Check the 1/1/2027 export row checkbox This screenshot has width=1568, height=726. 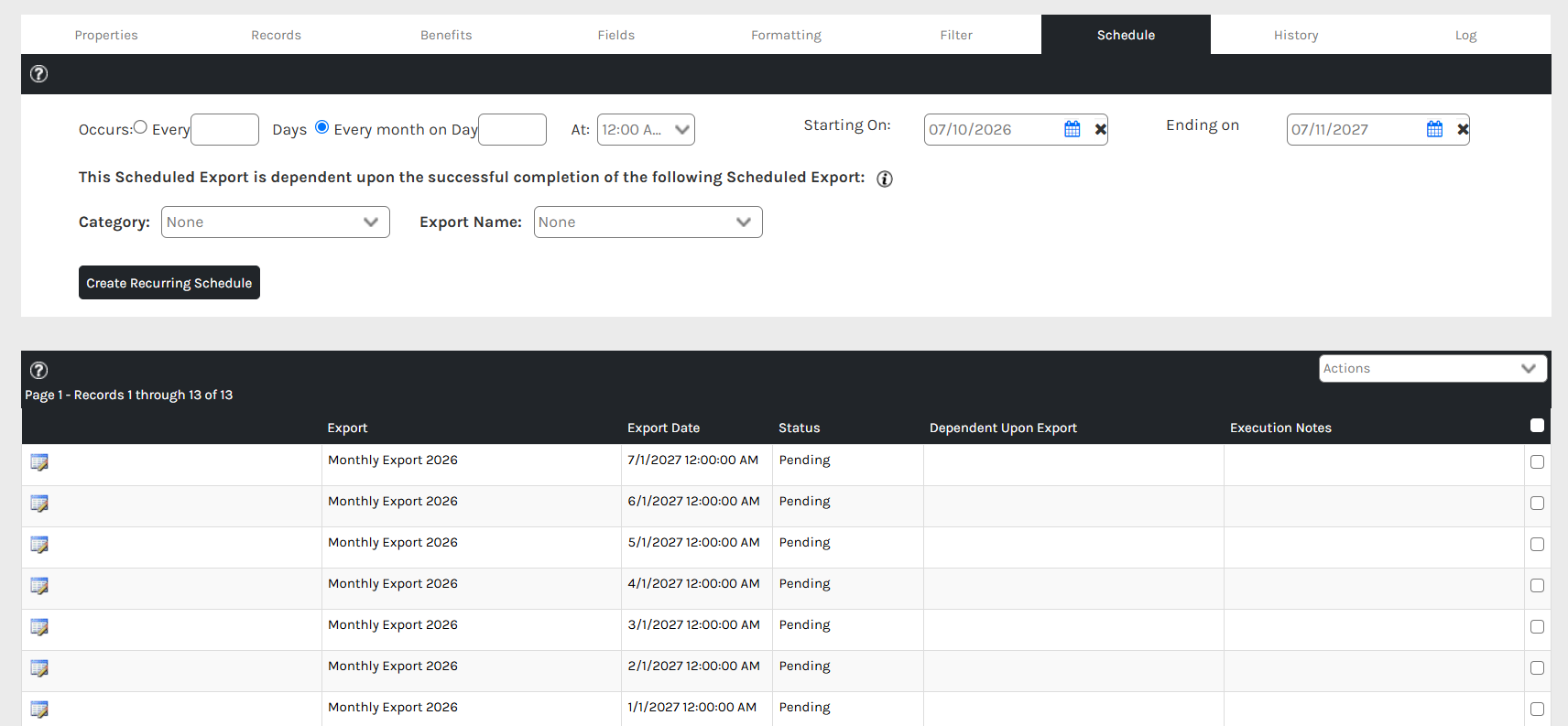pos(1537,710)
